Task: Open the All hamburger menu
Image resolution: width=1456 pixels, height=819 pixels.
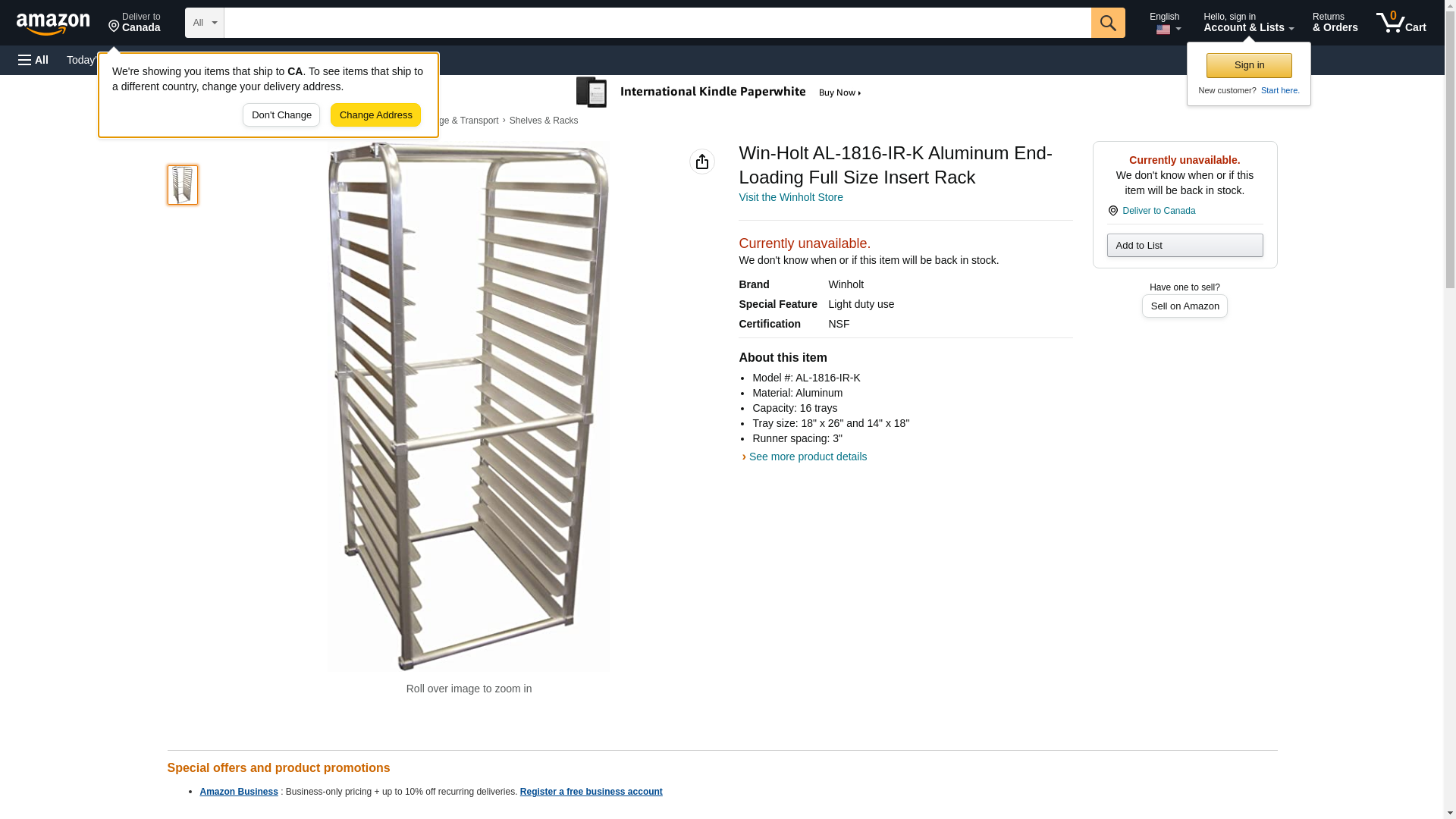Action: click(x=33, y=60)
